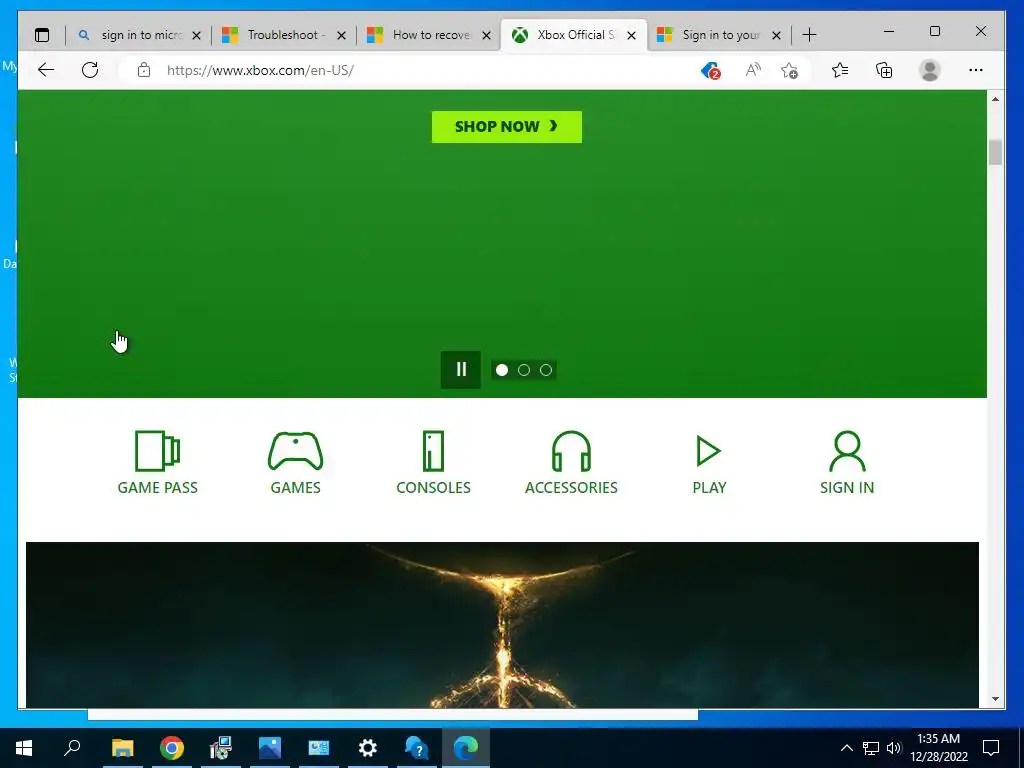
Task: Click the browser Back arrow
Action: (x=46, y=70)
